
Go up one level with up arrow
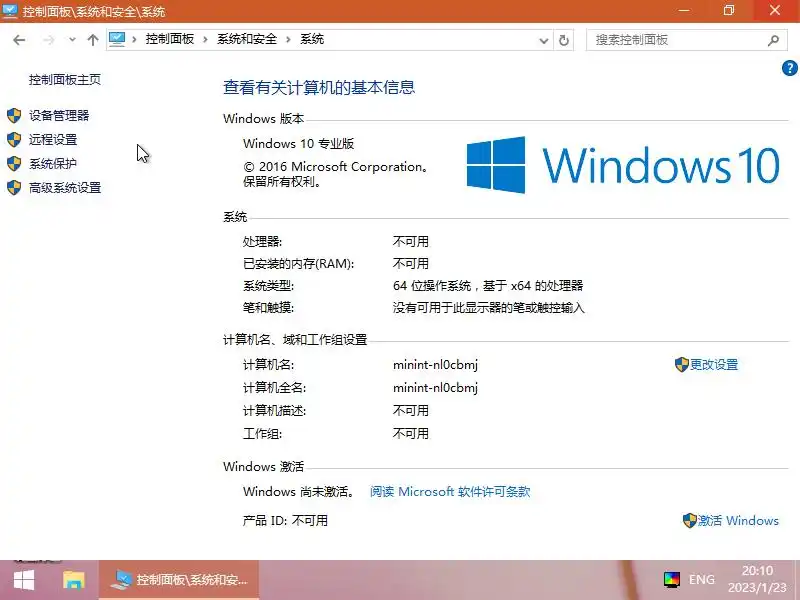(93, 40)
